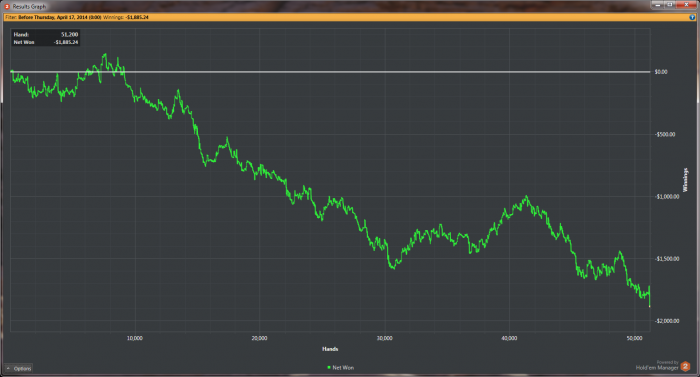Click the -$500.00 axis label

[x=665, y=134]
